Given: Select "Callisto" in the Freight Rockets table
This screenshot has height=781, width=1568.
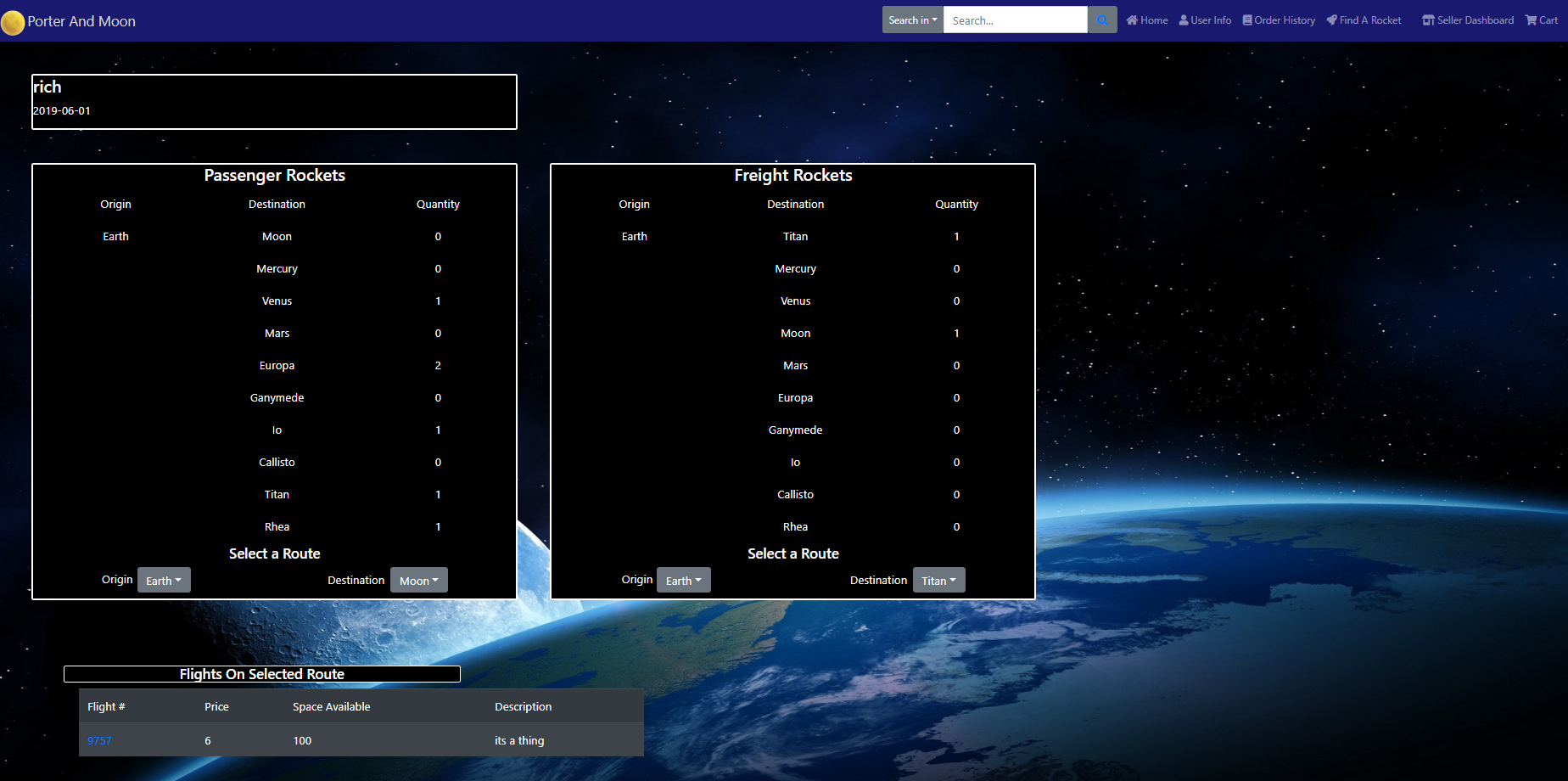Looking at the screenshot, I should 796,495.
